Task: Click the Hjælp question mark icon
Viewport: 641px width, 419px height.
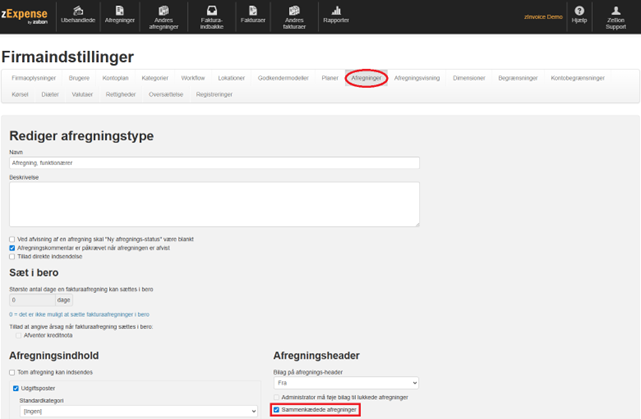Action: tap(579, 14)
